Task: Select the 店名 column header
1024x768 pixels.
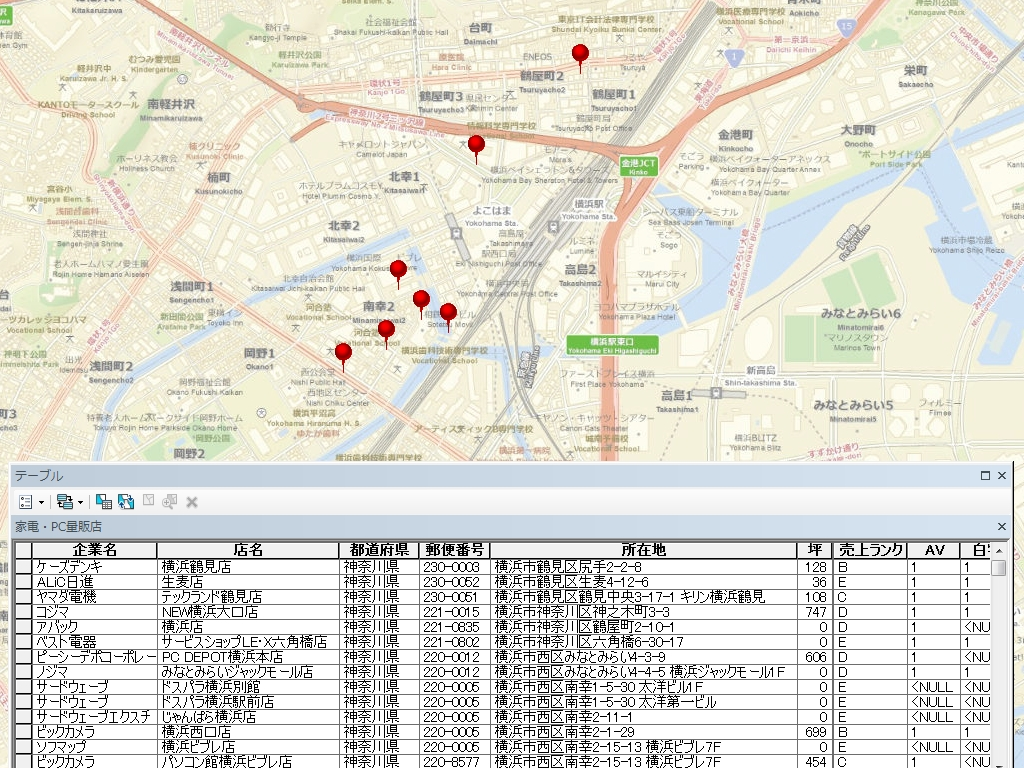Action: click(248, 550)
